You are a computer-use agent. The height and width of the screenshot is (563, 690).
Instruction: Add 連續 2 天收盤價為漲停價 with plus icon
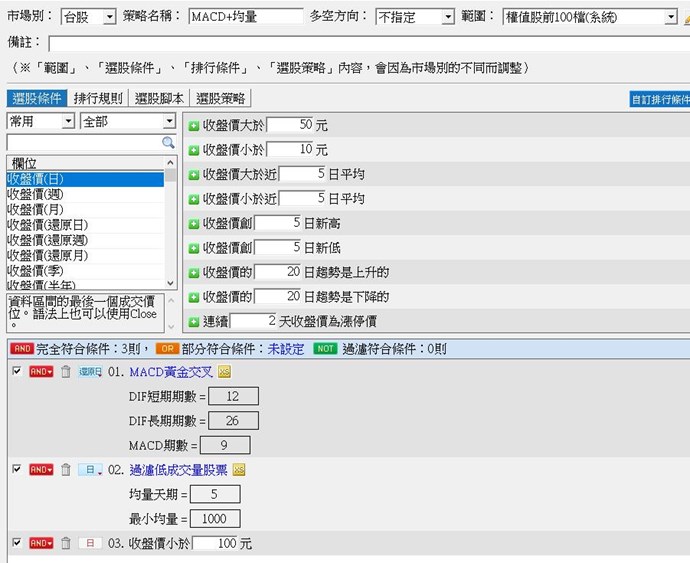[x=194, y=321]
